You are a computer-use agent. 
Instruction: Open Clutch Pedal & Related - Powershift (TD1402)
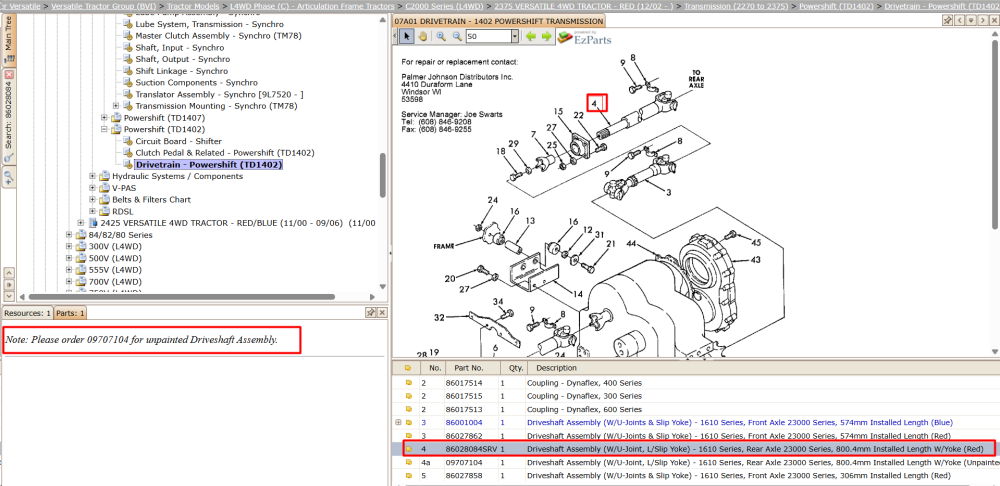[224, 153]
